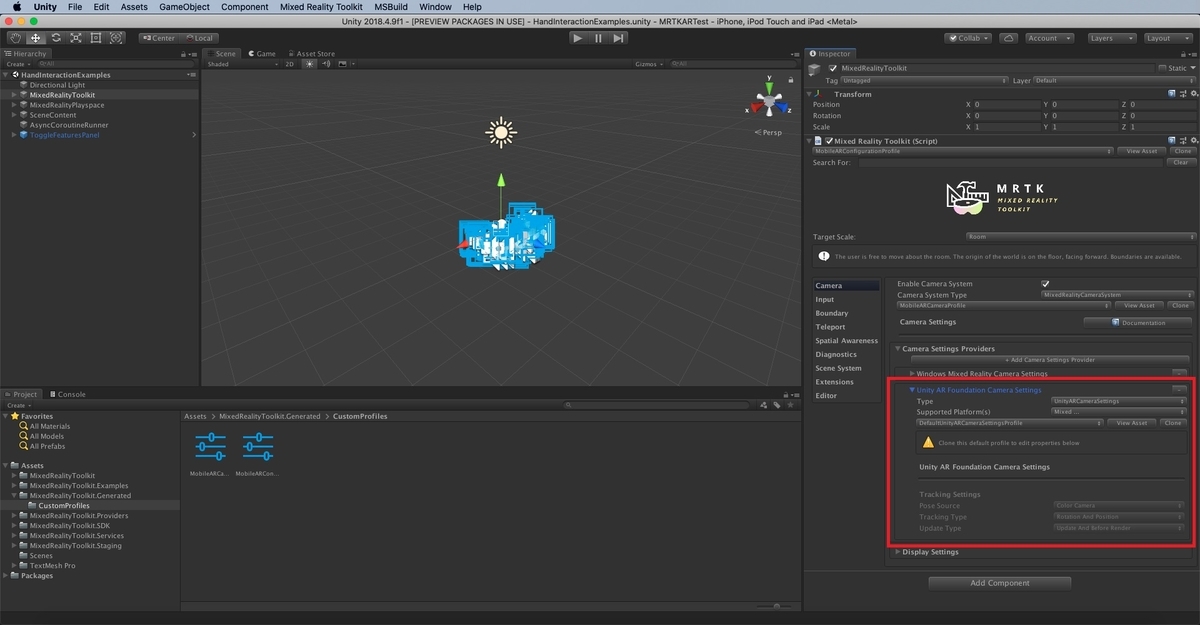Open Camera System Type dropdown
This screenshot has width=1200, height=625.
(1117, 295)
